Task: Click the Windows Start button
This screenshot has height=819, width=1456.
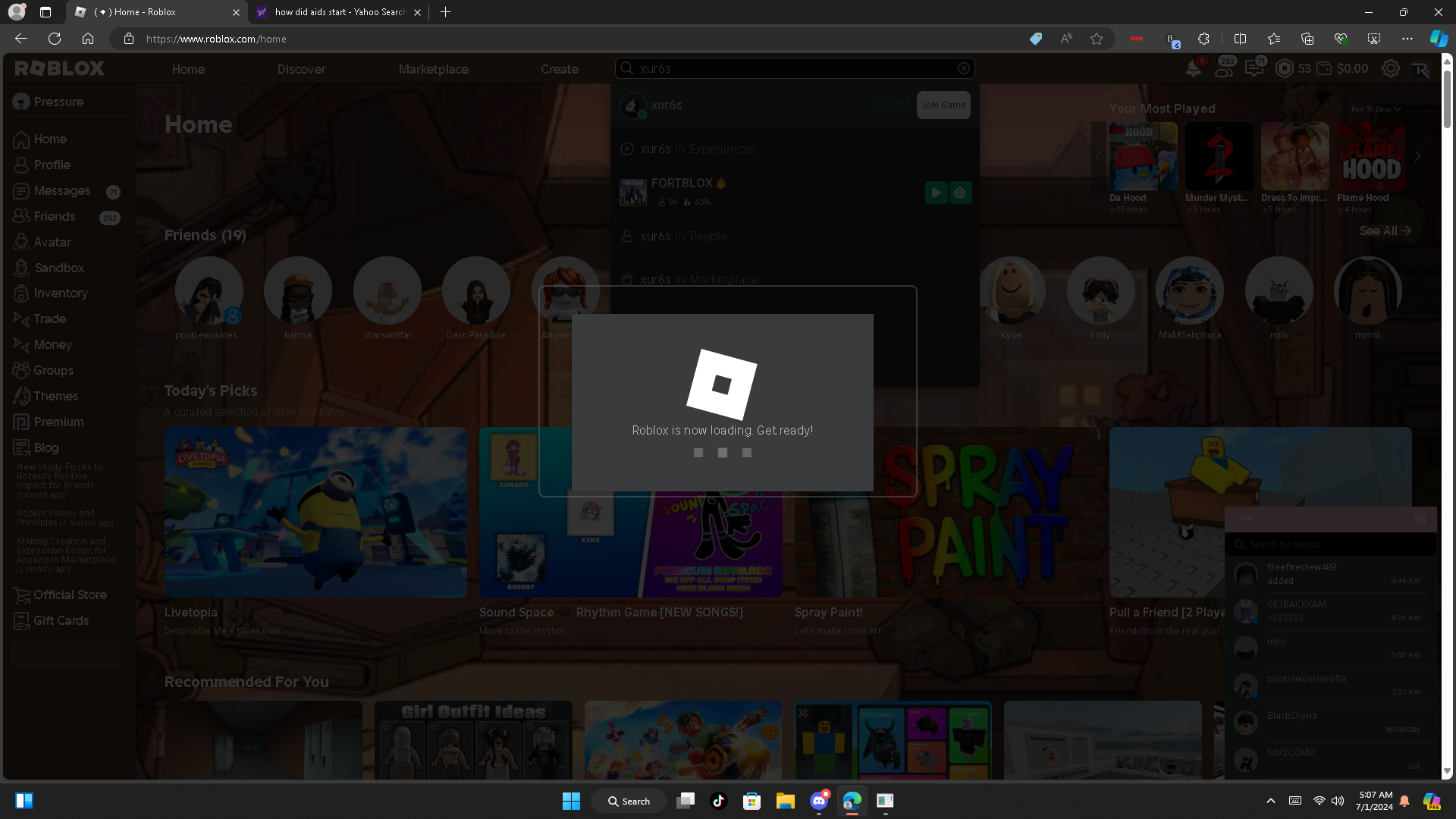Action: [x=571, y=801]
